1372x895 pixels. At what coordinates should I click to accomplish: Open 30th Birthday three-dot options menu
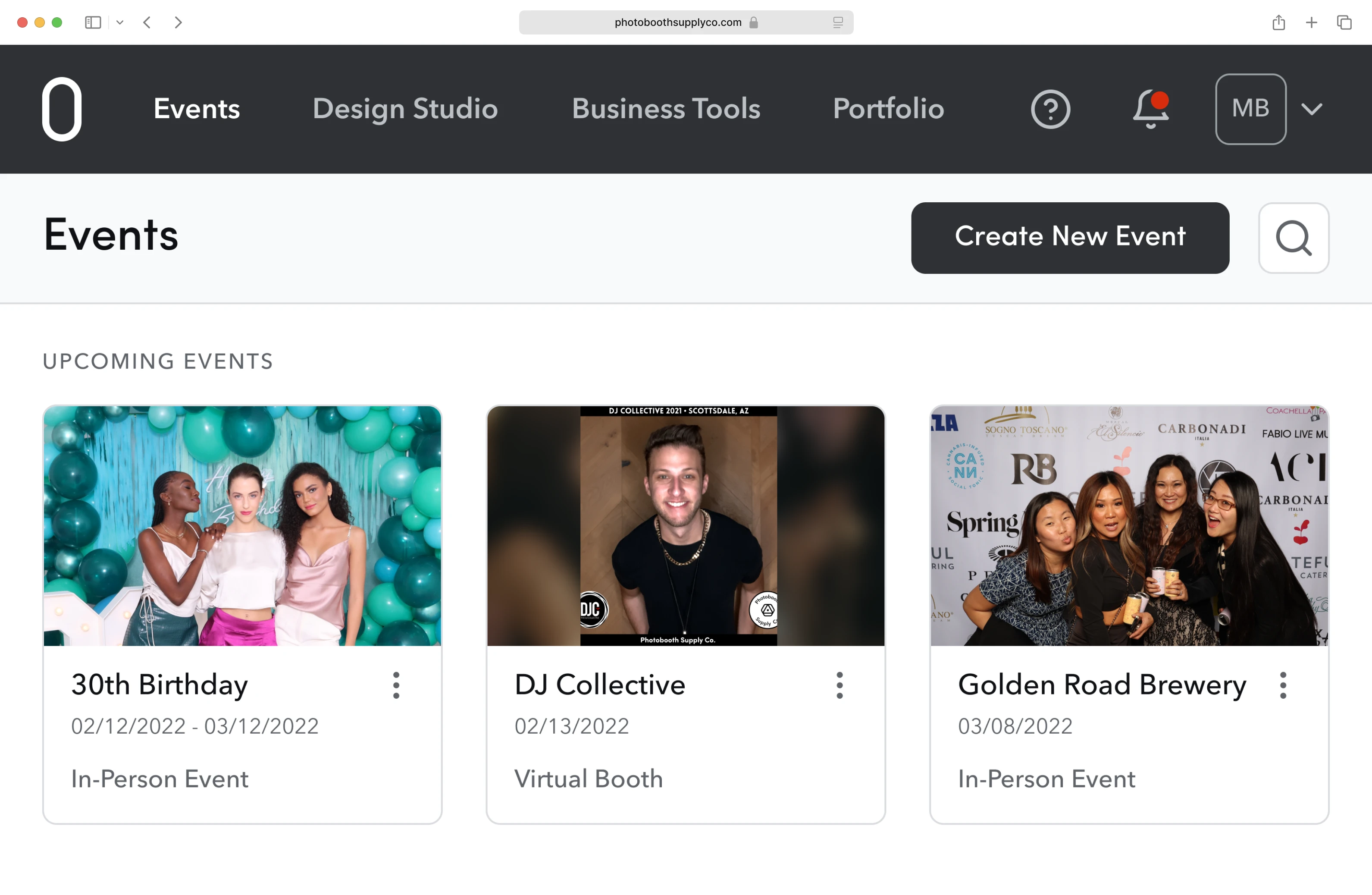click(x=396, y=685)
